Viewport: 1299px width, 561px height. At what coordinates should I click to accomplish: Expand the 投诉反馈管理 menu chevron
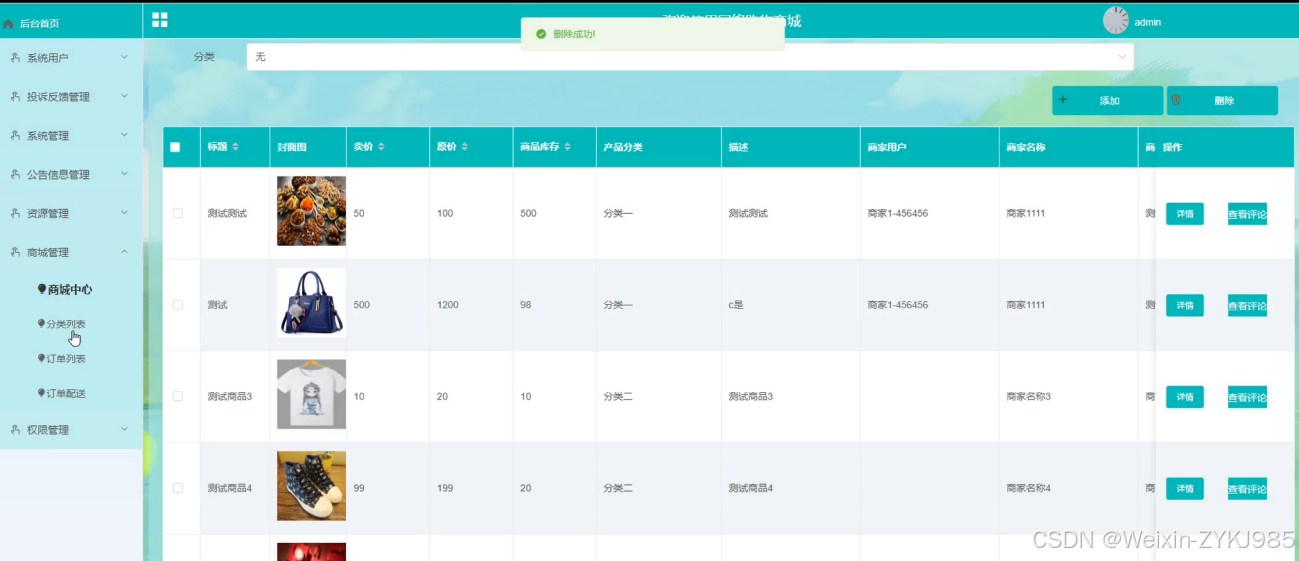[124, 96]
